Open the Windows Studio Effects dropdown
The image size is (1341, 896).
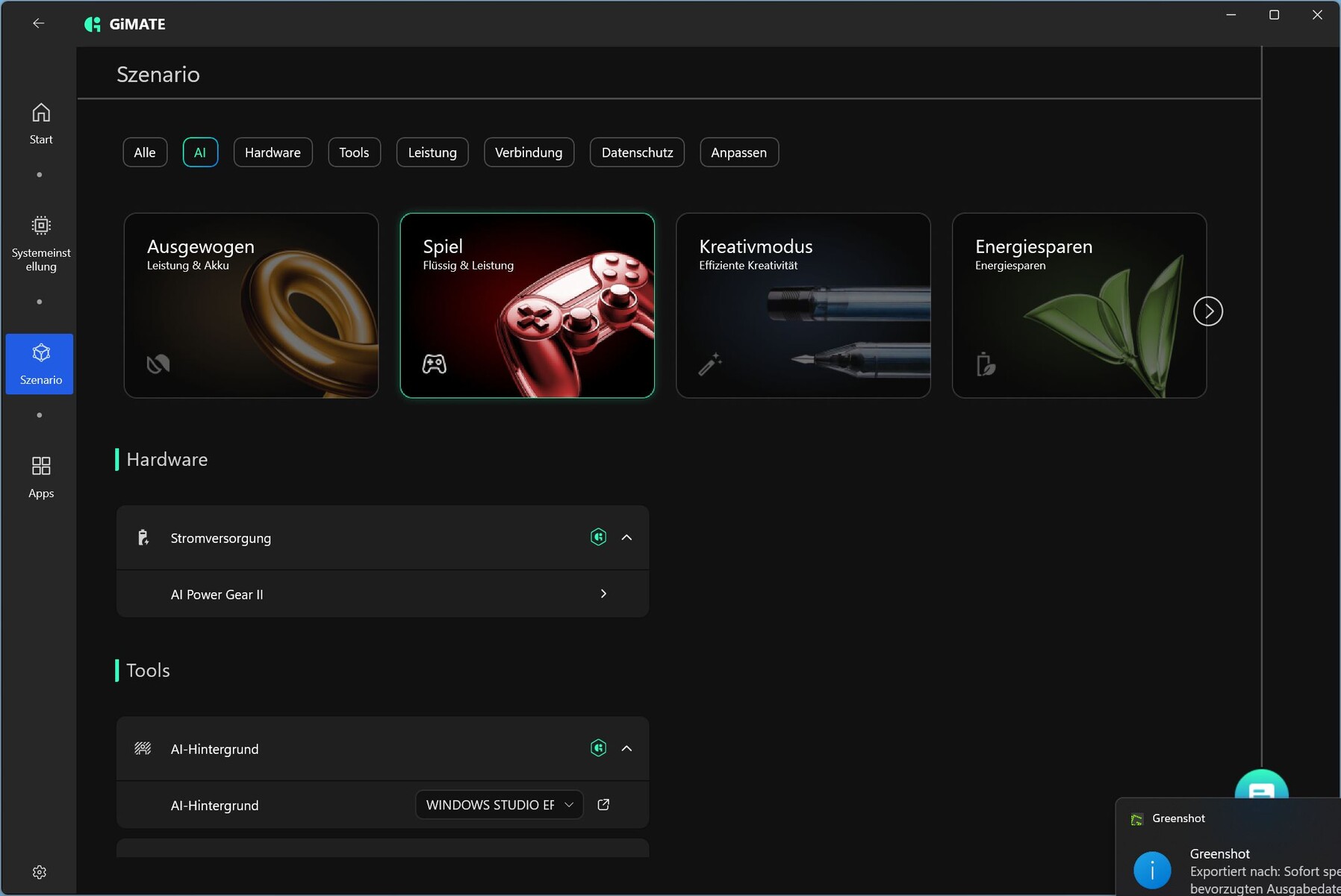pyautogui.click(x=499, y=804)
